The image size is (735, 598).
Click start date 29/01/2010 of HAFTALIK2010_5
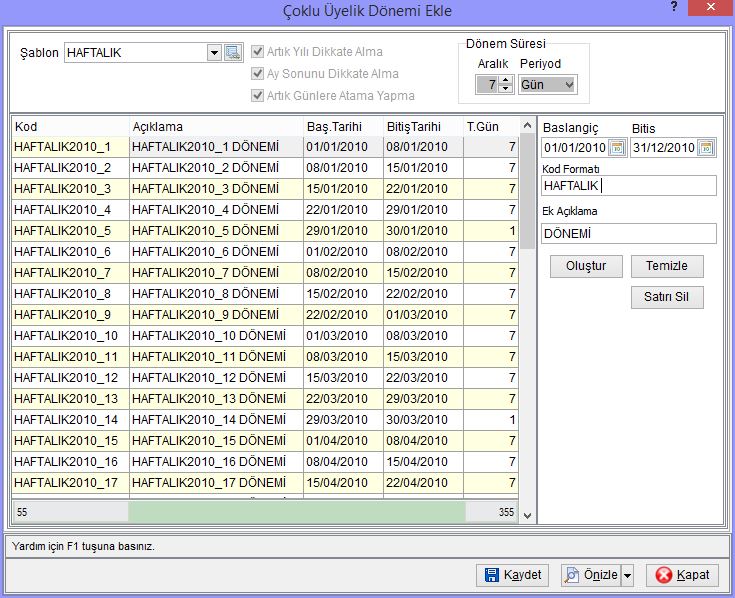pyautogui.click(x=344, y=231)
